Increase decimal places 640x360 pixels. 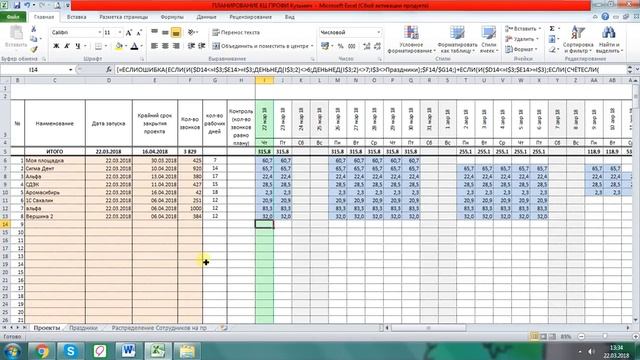click(367, 47)
